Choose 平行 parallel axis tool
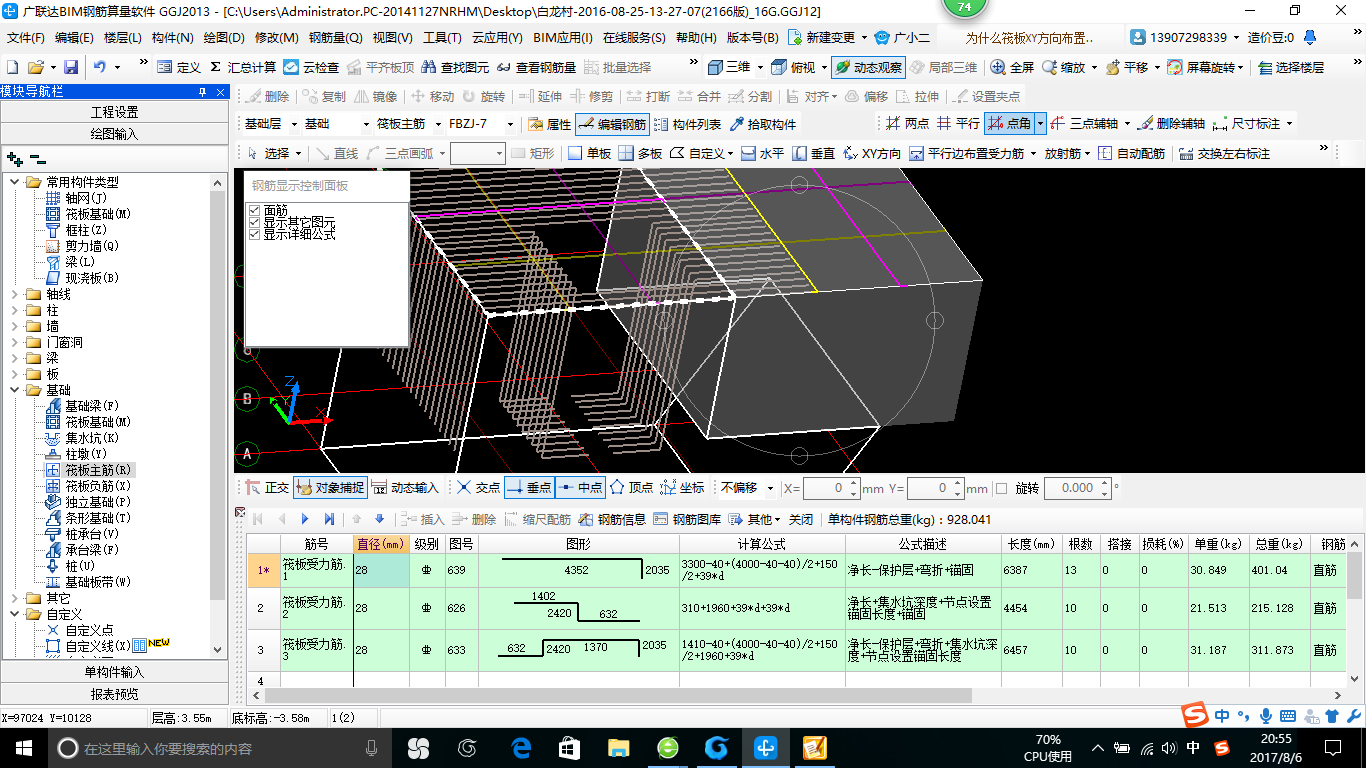 pyautogui.click(x=958, y=124)
